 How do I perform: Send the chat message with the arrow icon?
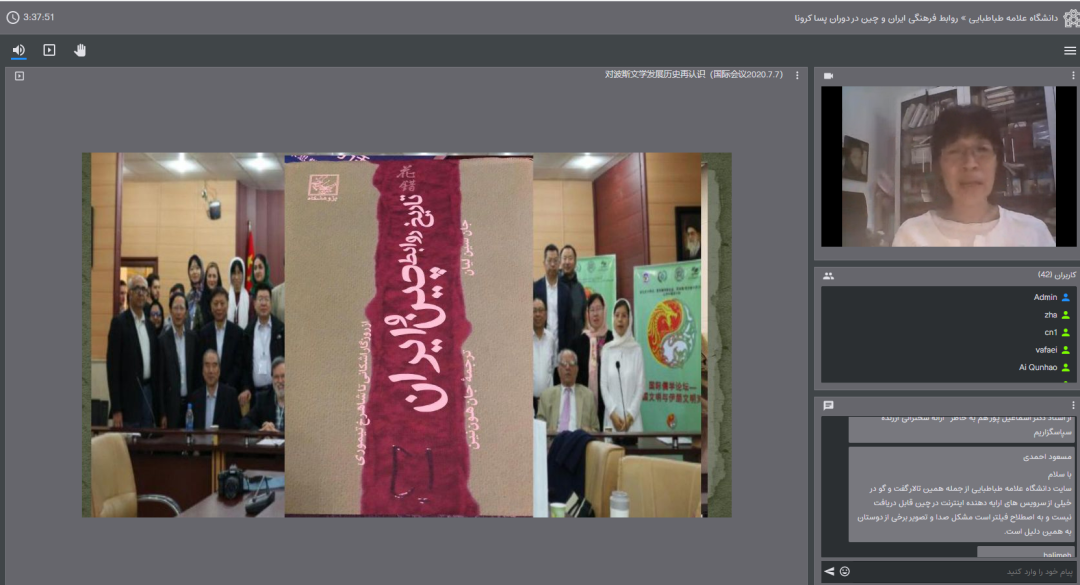click(x=829, y=571)
